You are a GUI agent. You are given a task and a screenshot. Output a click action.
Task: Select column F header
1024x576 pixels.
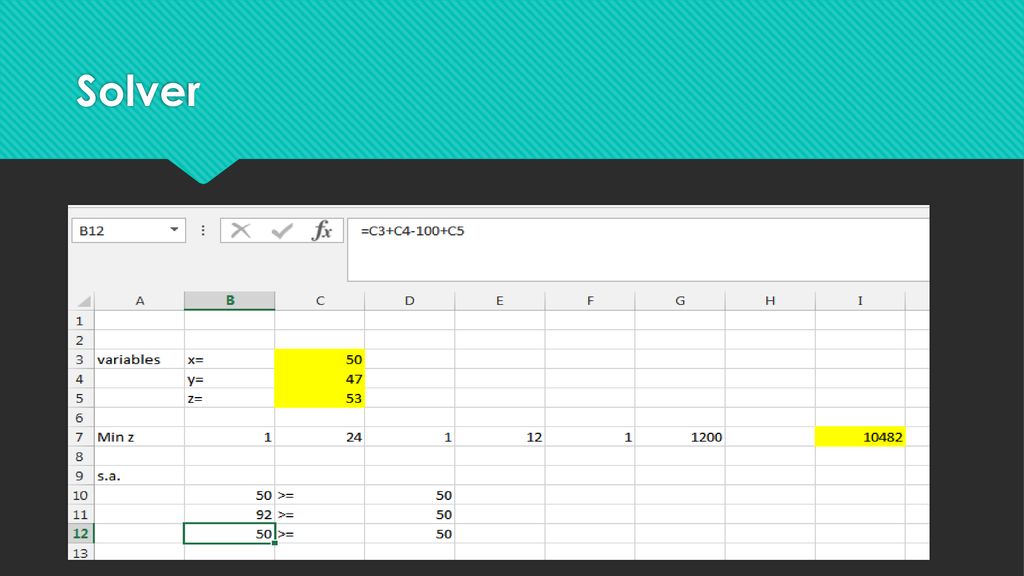[590, 301]
